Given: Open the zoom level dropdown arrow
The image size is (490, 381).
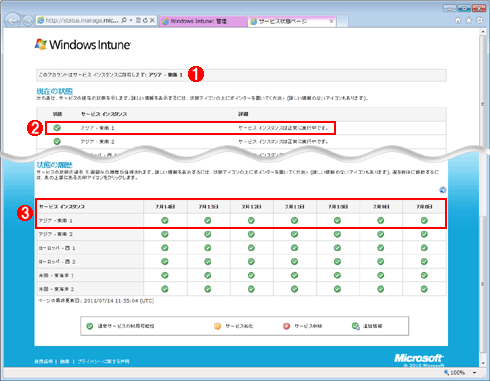Looking at the screenshot, I should pyautogui.click(x=474, y=372).
